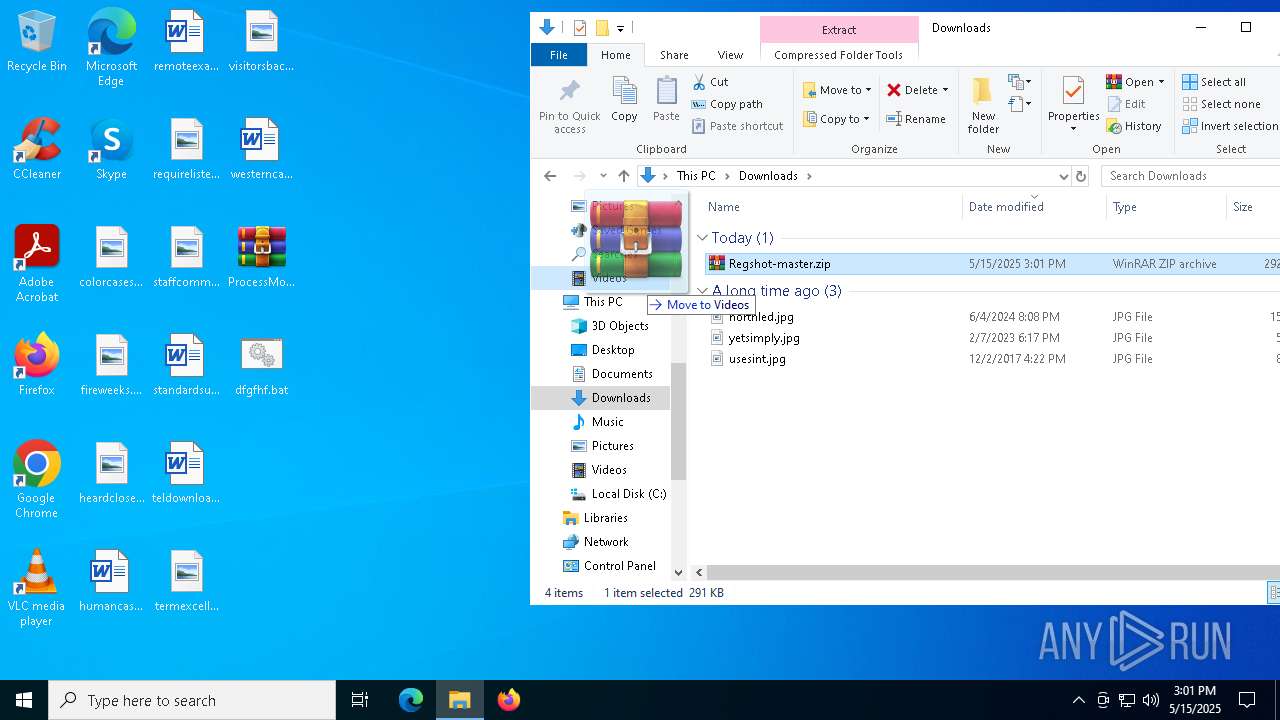Screen dimensions: 1280x720
Task: Click the navigation pane scroll down arrow
Action: click(678, 573)
